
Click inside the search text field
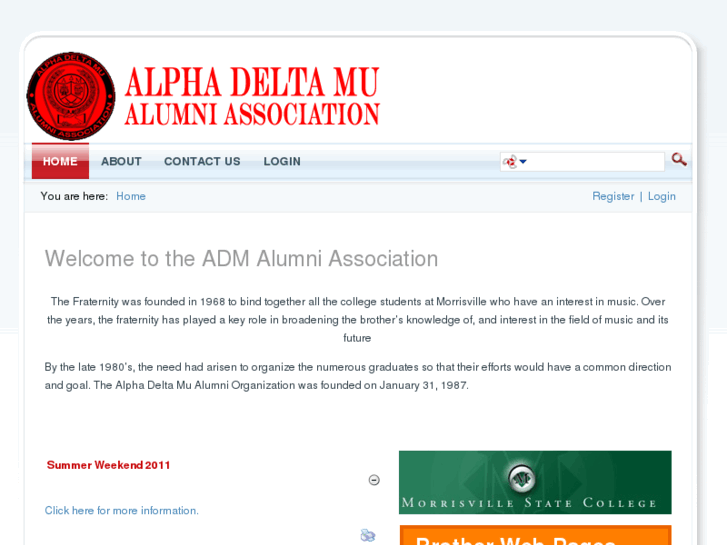596,161
